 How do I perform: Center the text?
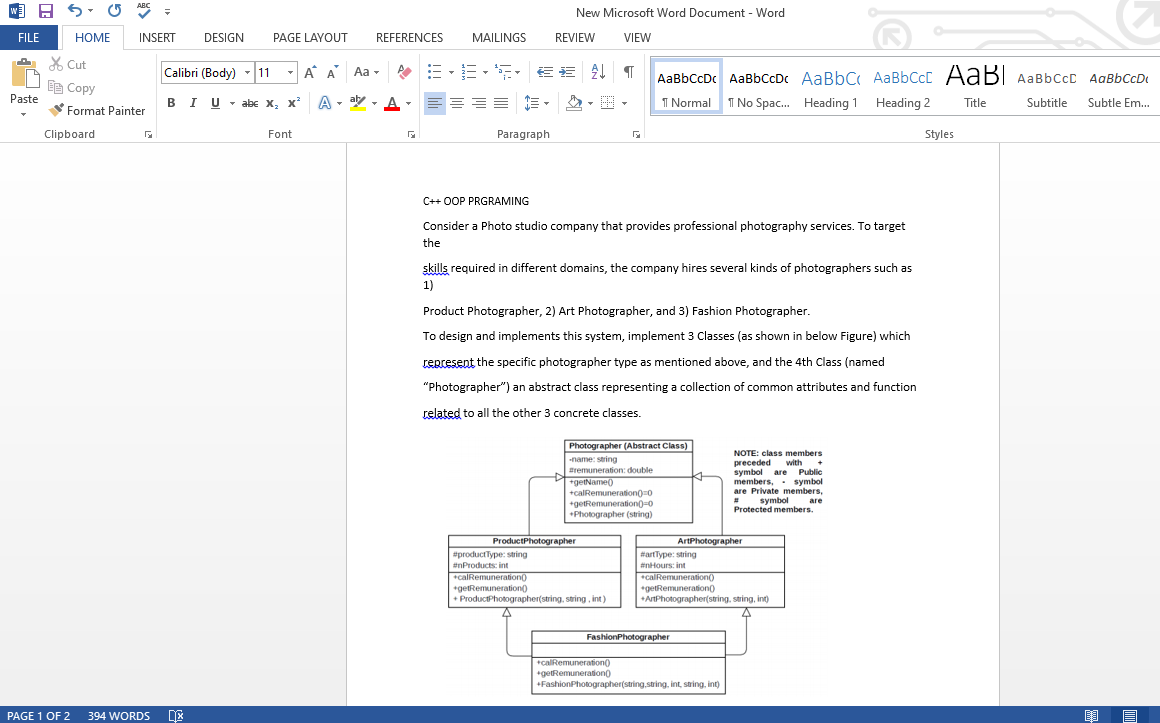pyautogui.click(x=457, y=103)
